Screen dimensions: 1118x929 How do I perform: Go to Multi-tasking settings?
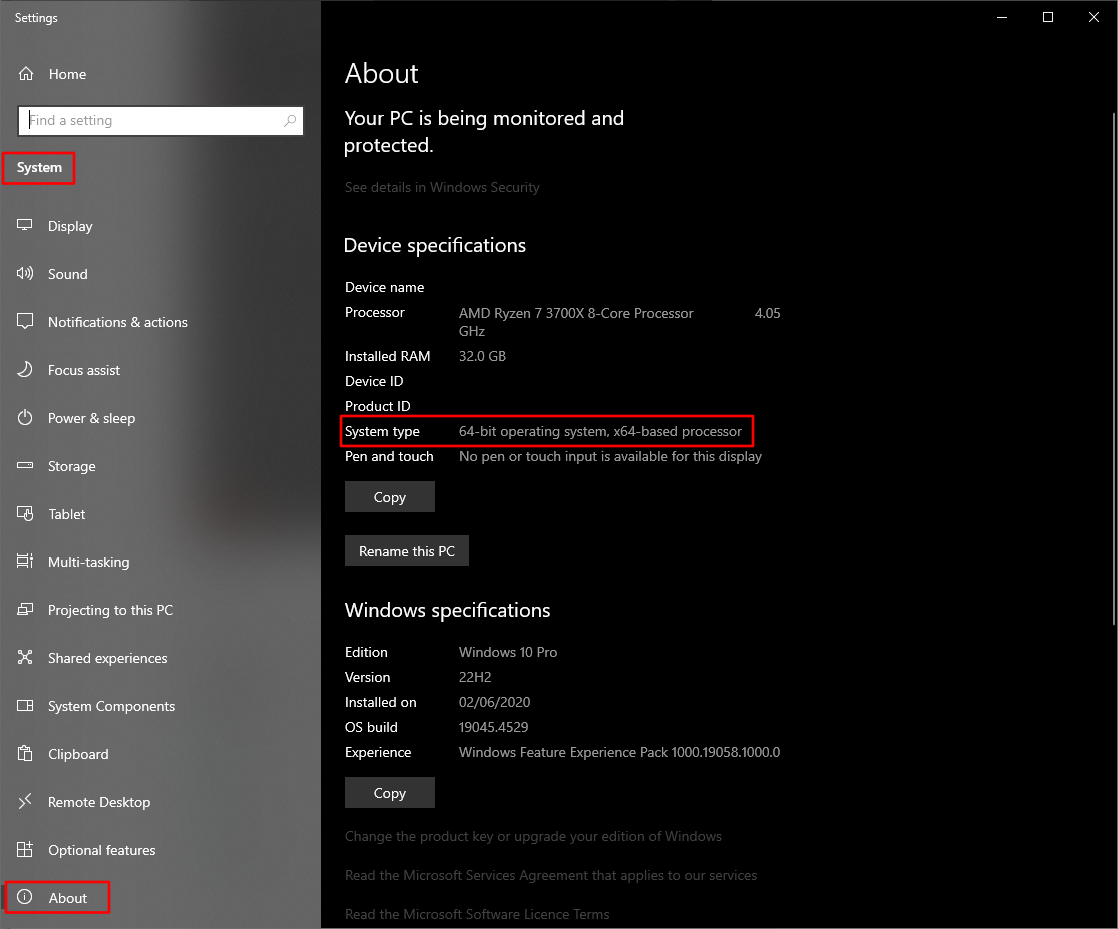[88, 562]
